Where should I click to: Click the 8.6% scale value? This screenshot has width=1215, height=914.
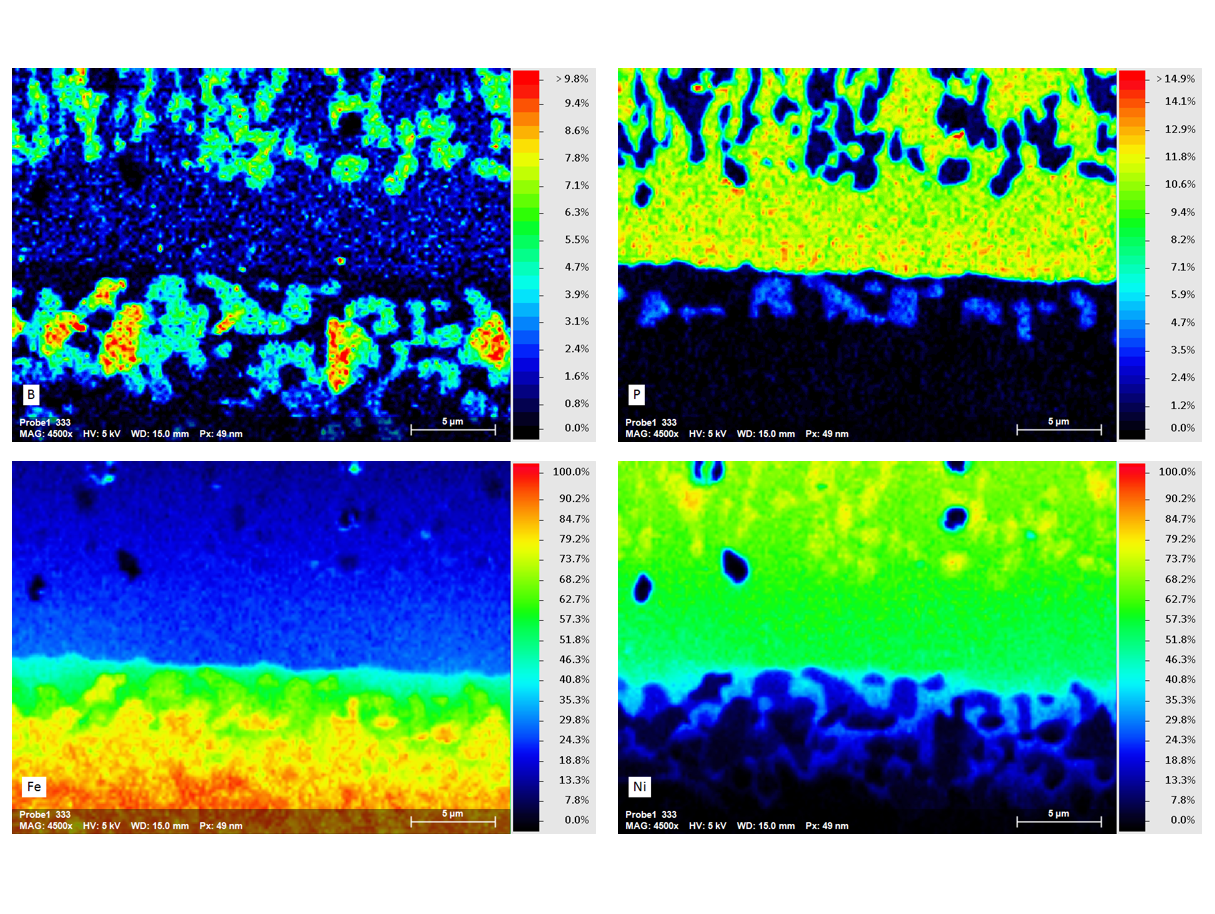pyautogui.click(x=577, y=131)
